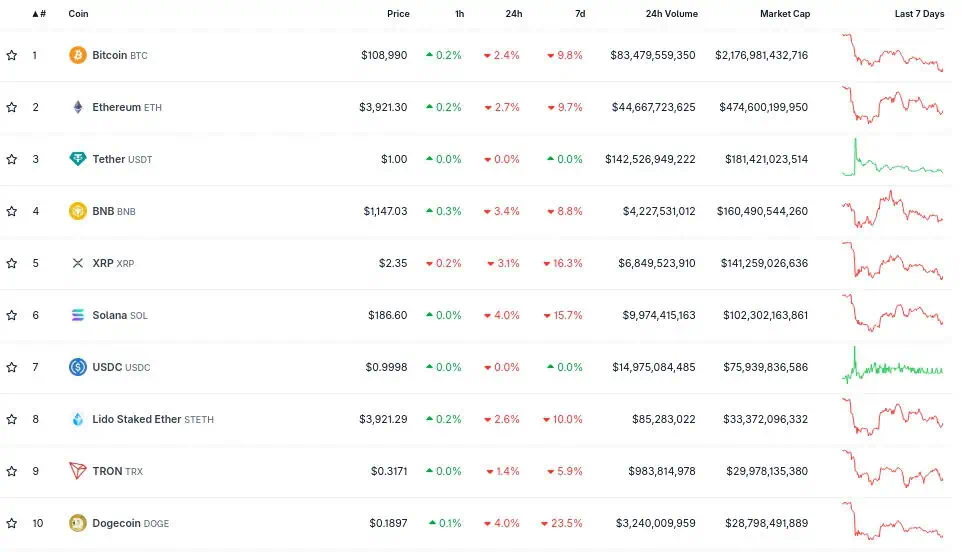Sort table by Market Cap header
Viewport: 962px width, 552px height.
784,14
